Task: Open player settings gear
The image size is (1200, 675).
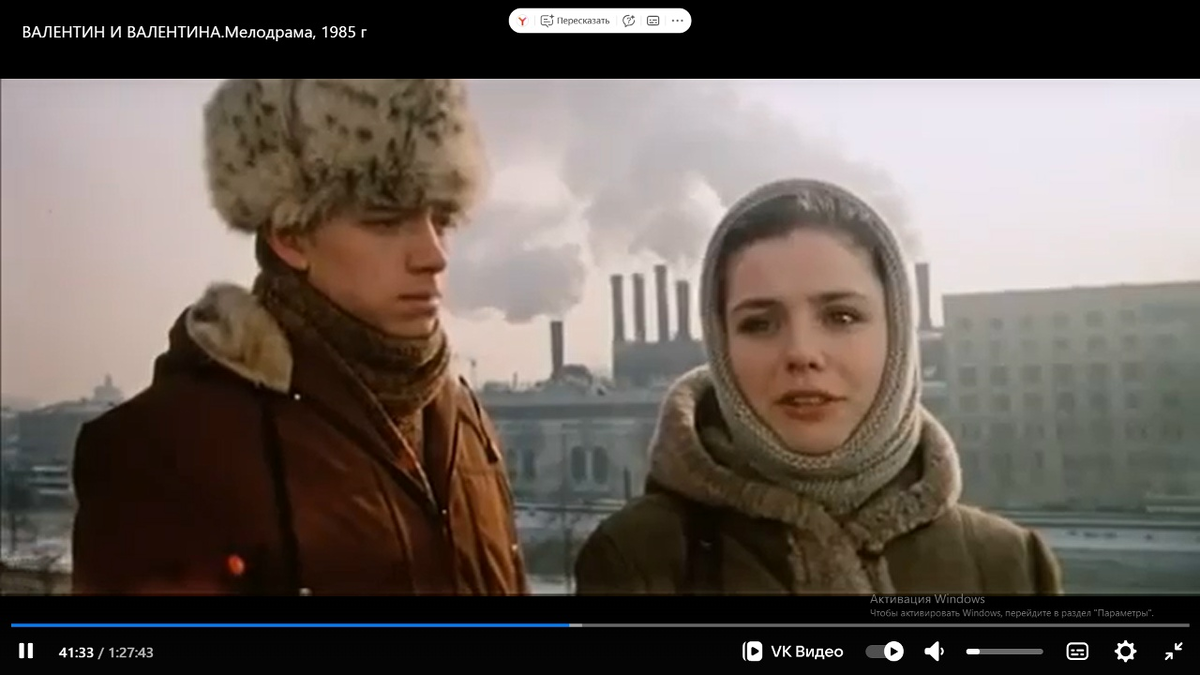Action: [1125, 651]
